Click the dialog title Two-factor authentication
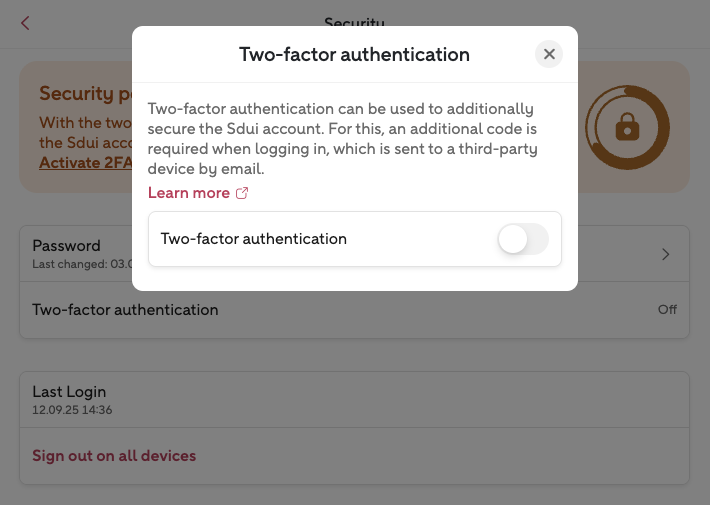Image resolution: width=710 pixels, height=505 pixels. [x=354, y=54]
